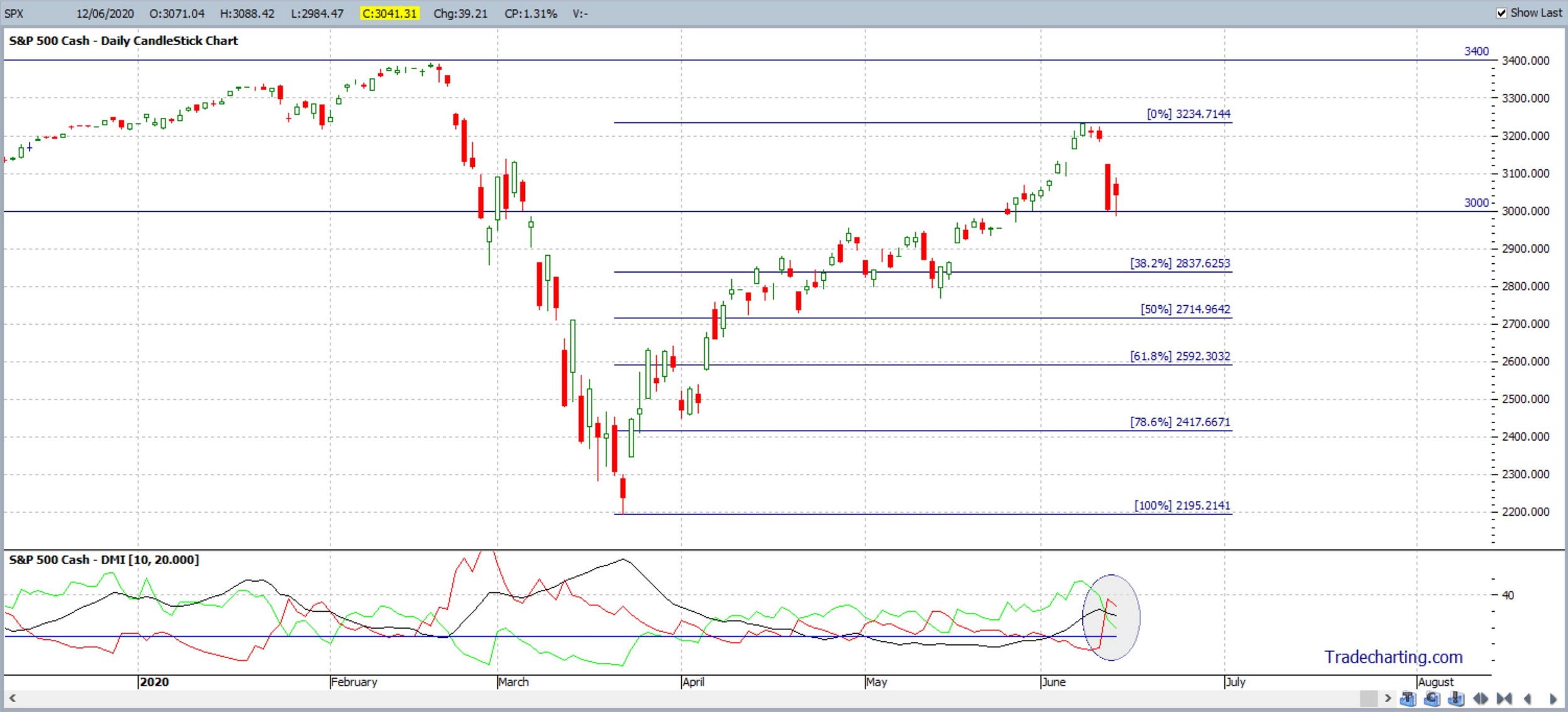Screen dimensions: 1568x712
Task: Click the 3000 horizontal line label
Action: [1476, 202]
